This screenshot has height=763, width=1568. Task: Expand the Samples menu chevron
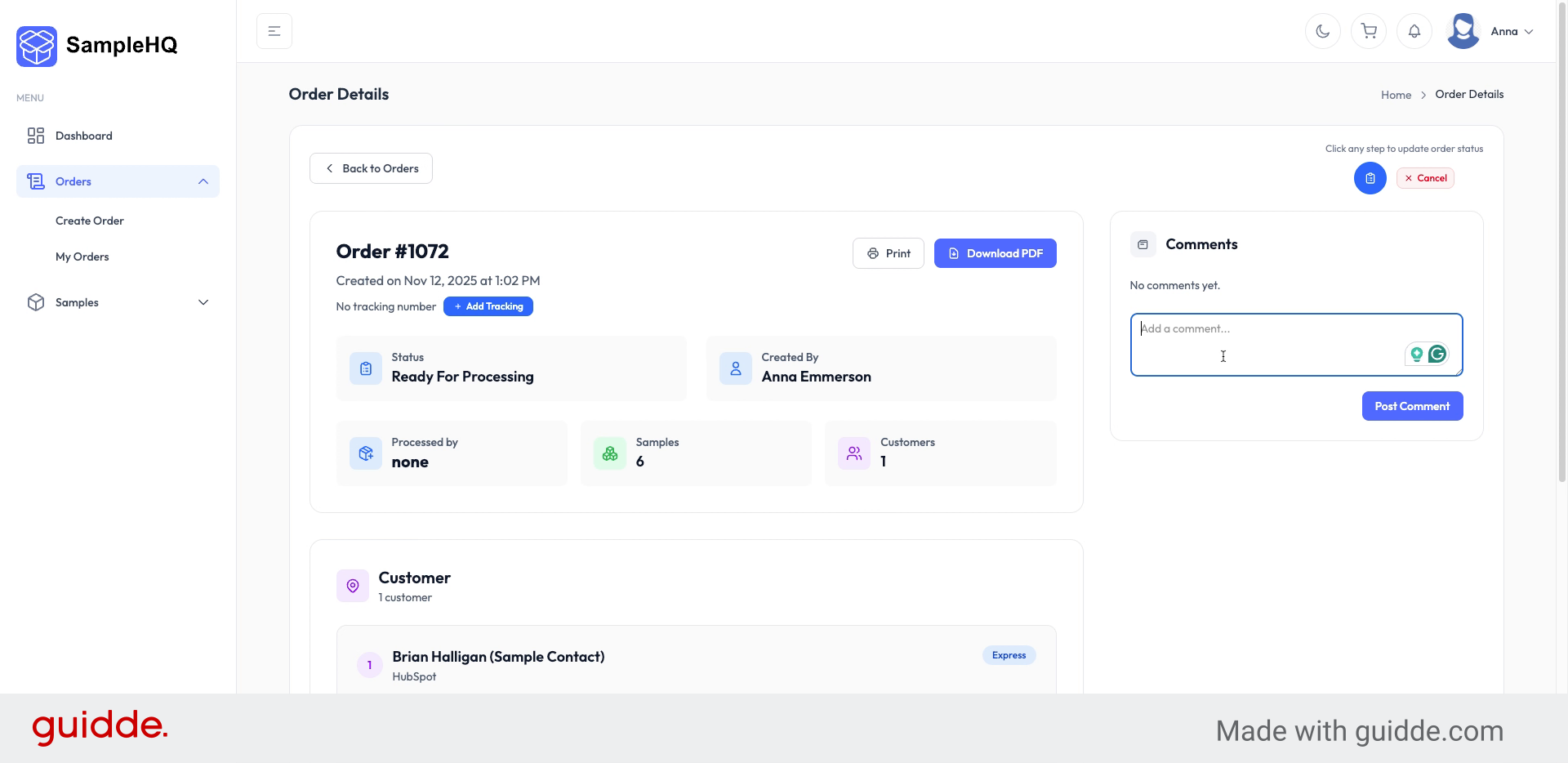tap(203, 302)
